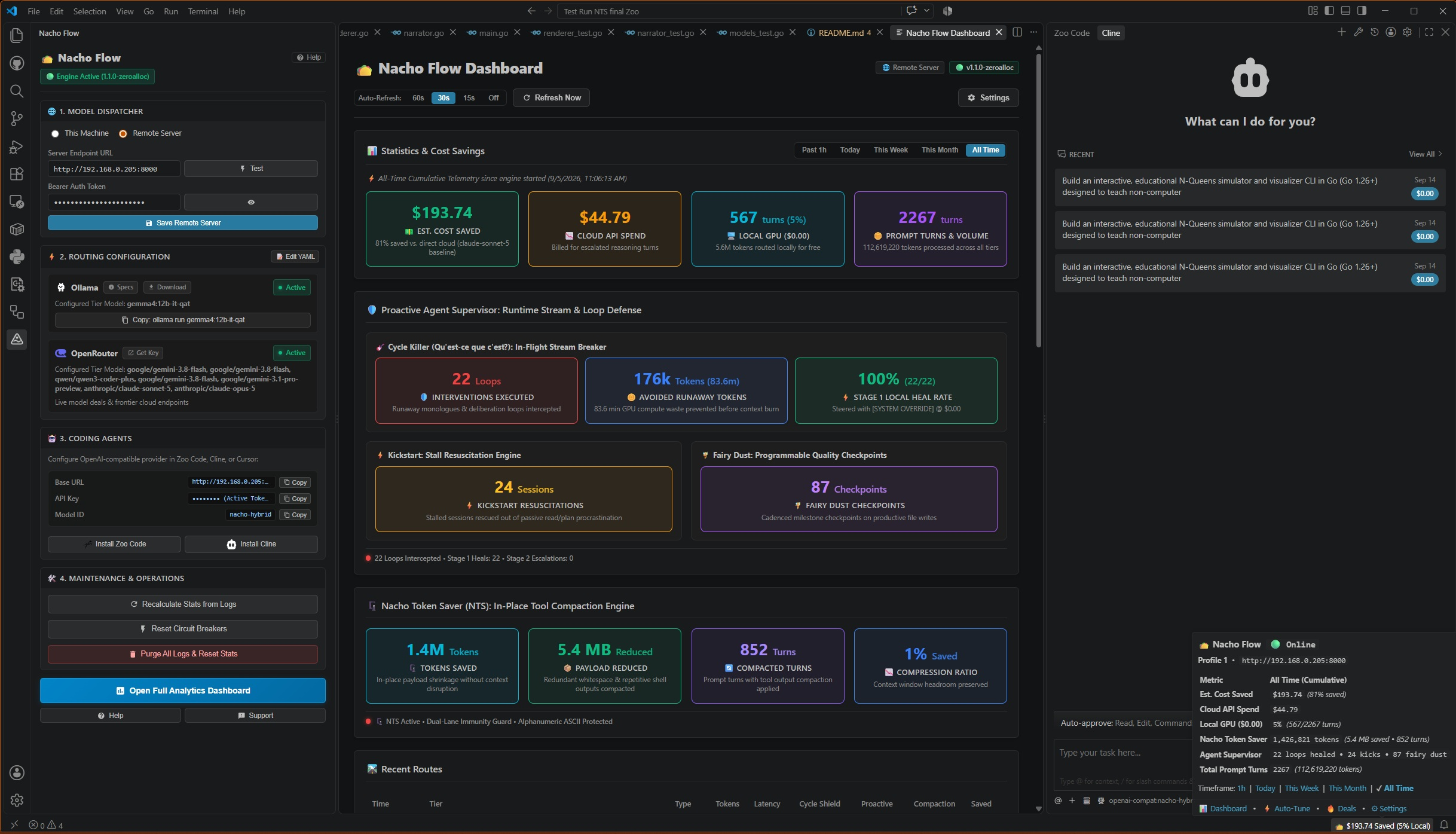Click the Ollama Download button

(x=167, y=287)
